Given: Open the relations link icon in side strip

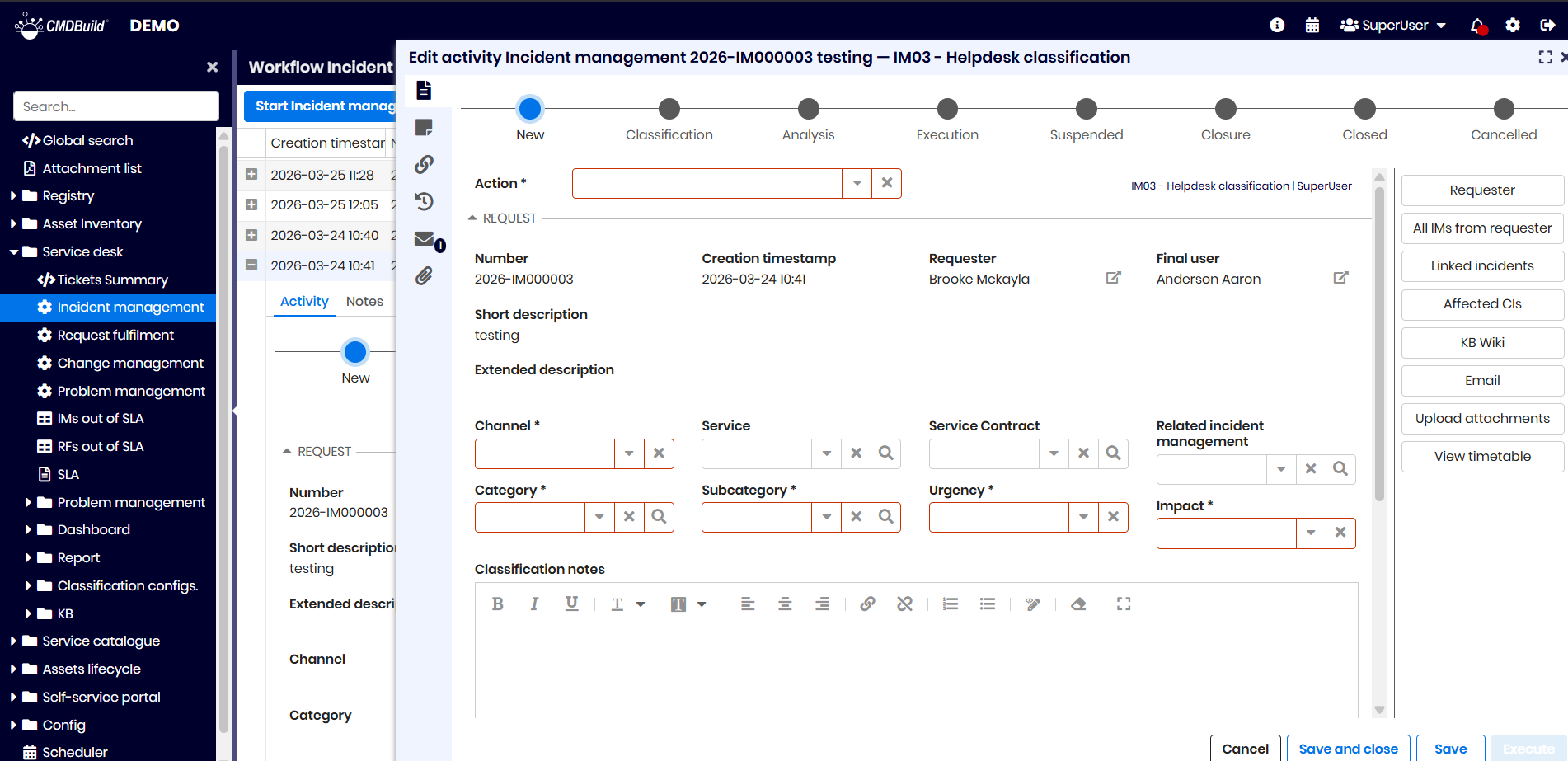Looking at the screenshot, I should click(424, 164).
